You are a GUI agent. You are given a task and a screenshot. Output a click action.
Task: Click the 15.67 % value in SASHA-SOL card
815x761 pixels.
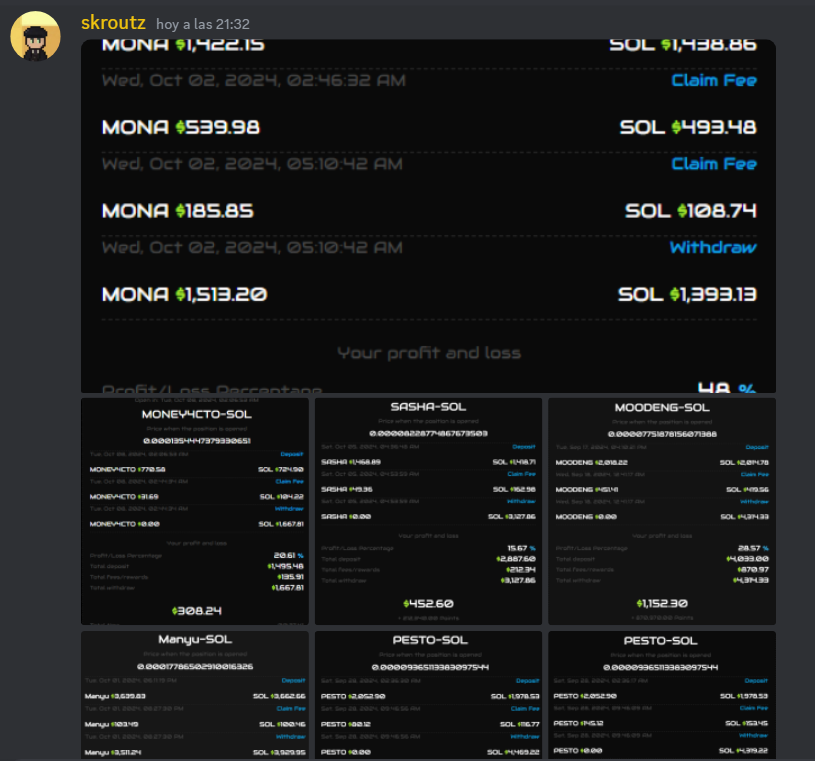click(x=521, y=548)
